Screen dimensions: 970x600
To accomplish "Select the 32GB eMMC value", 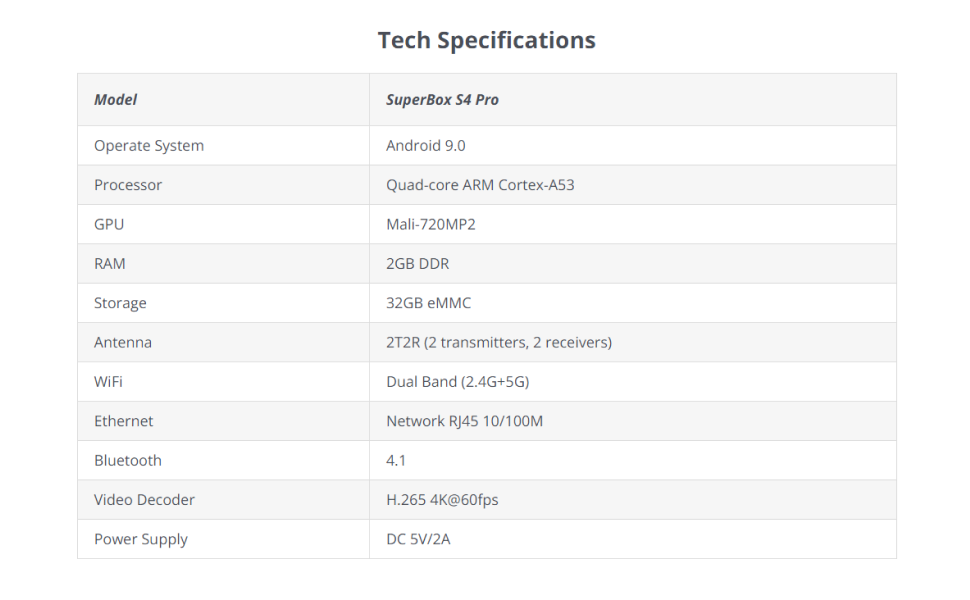I will 428,303.
